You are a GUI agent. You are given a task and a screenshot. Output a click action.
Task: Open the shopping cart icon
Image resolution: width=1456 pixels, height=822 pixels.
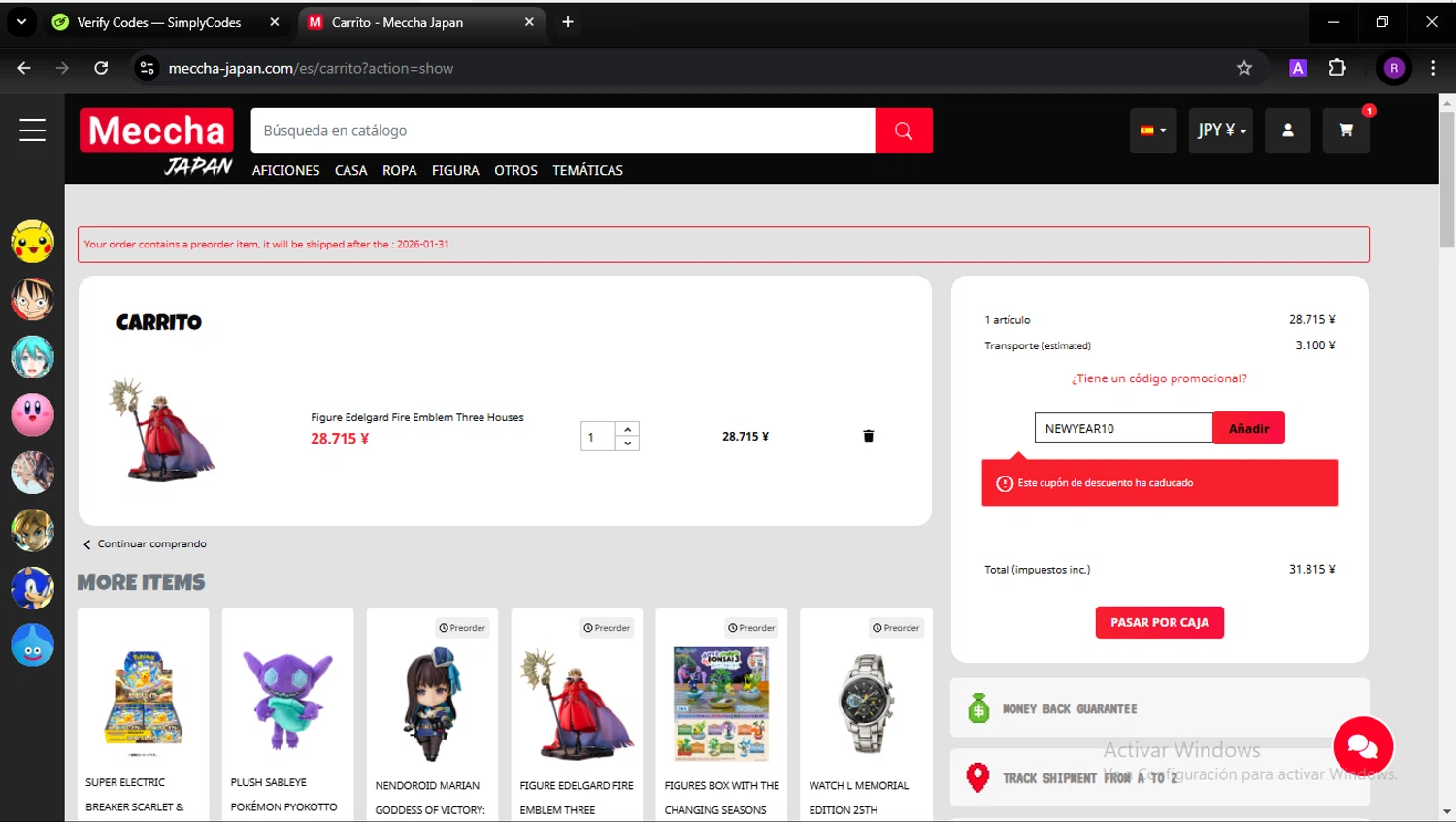1346,130
